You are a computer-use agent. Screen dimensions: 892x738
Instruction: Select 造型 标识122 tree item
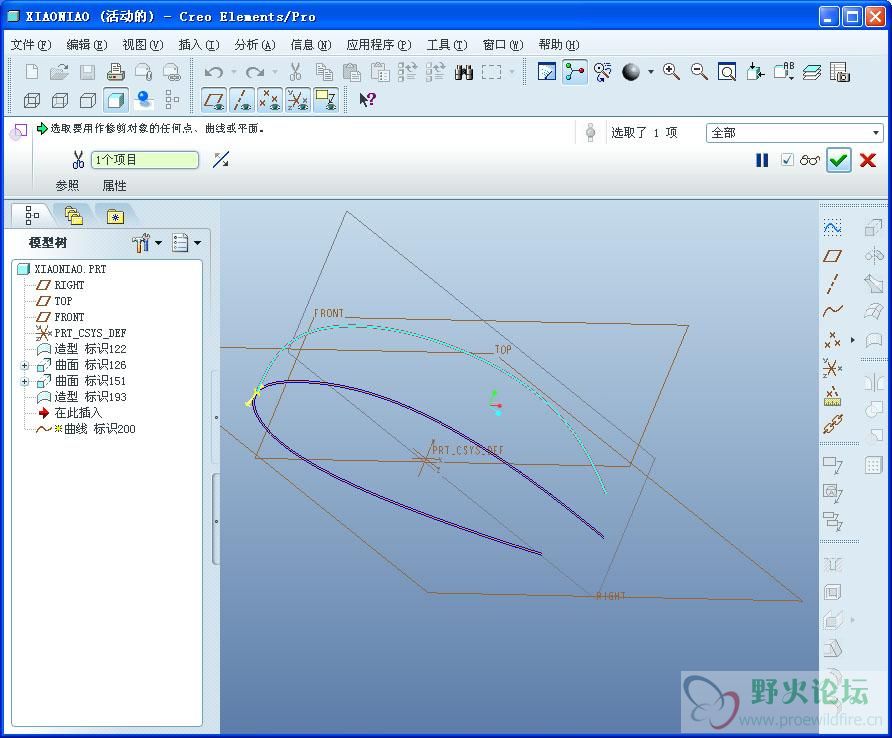click(81, 349)
